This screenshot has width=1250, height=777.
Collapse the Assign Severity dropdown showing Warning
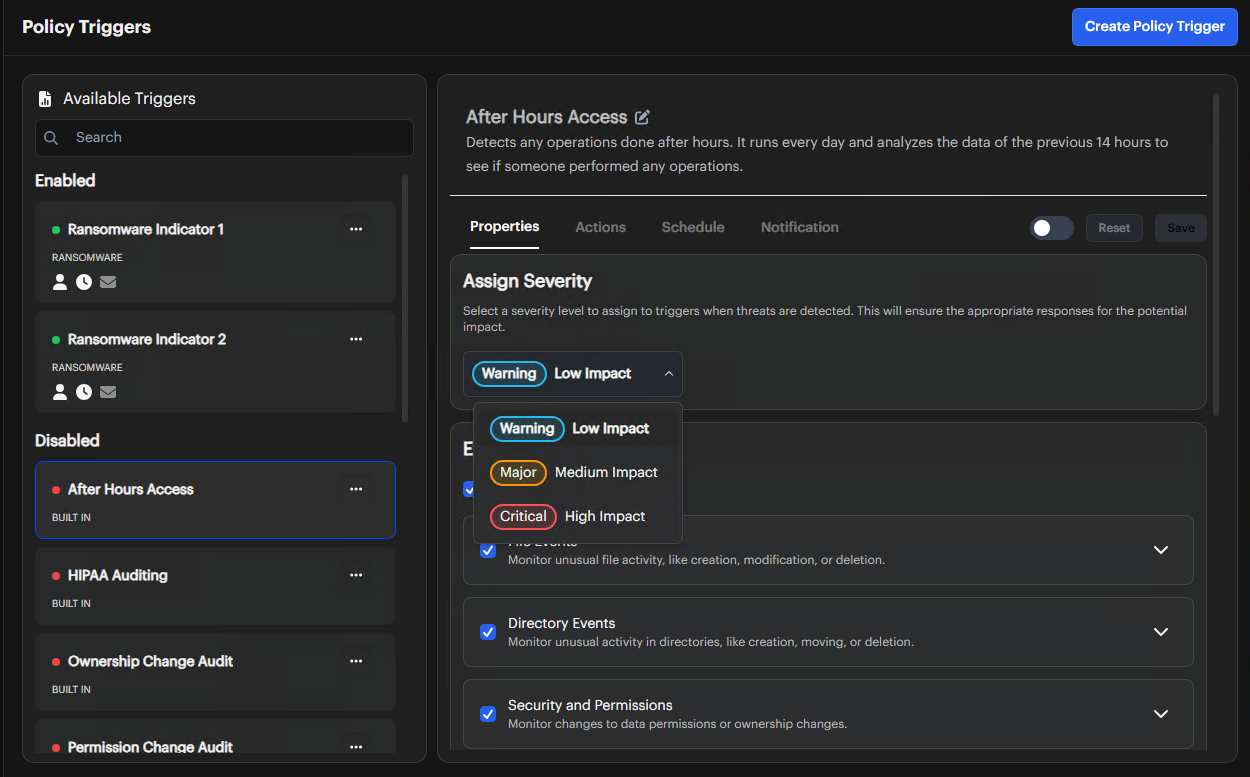click(x=573, y=374)
